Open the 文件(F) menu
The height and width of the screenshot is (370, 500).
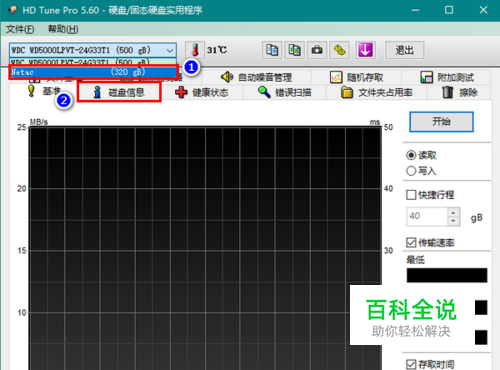point(20,29)
